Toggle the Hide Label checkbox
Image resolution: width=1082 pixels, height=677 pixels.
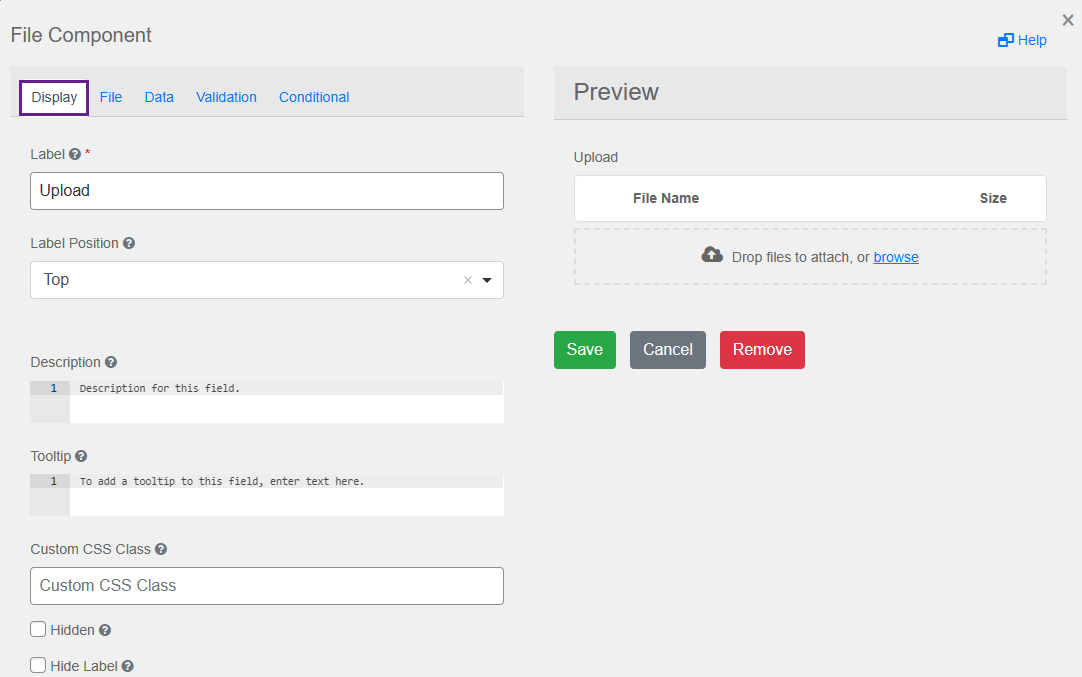click(38, 665)
